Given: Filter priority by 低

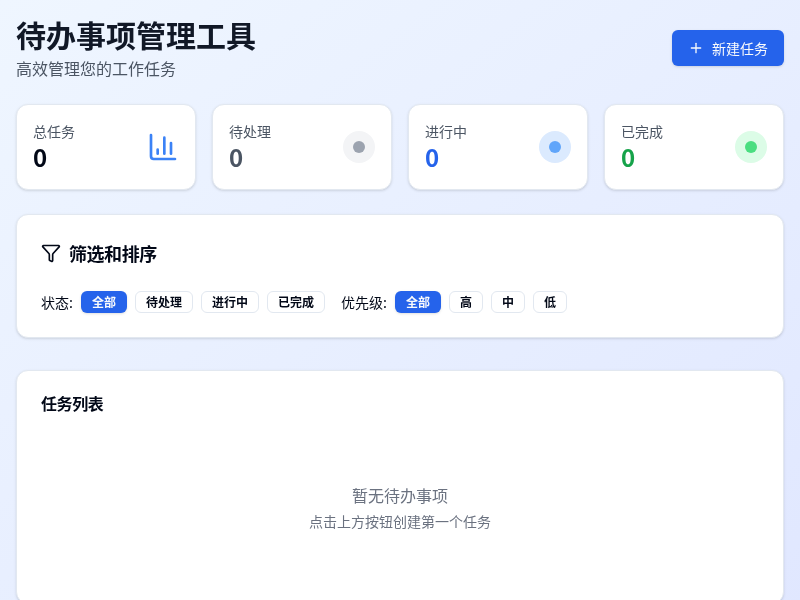Looking at the screenshot, I should [549, 302].
